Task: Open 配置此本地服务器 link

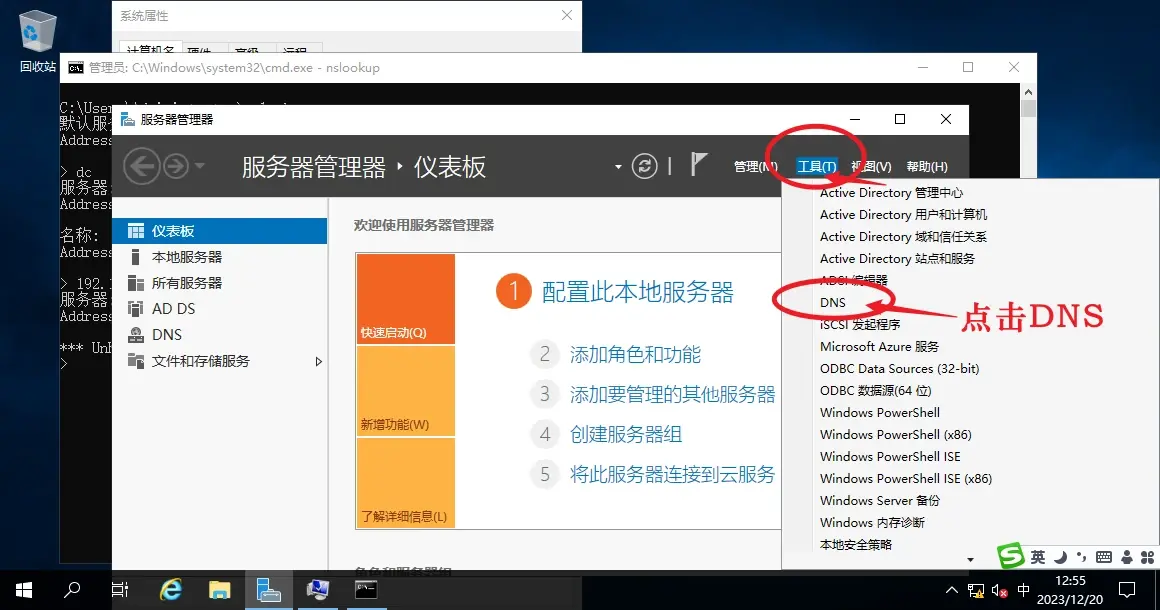Action: 638,292
